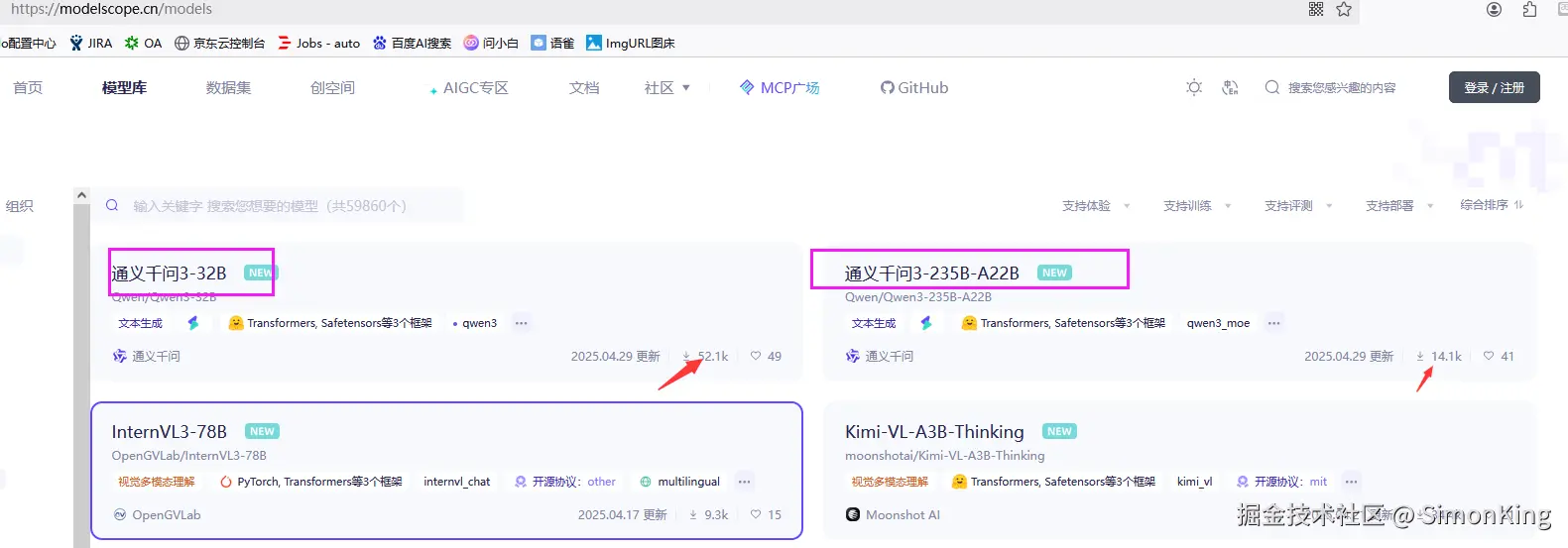Click the 视觉多模态理解 tag on InternVL3-78B
This screenshot has width=1568, height=548.
[x=156, y=482]
